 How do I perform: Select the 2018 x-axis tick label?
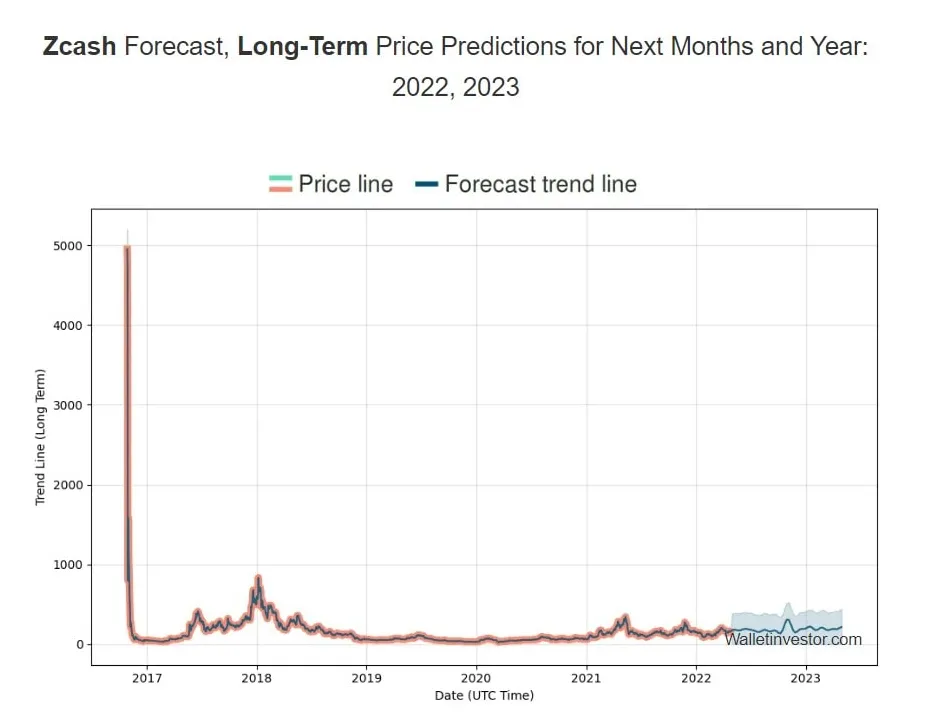click(257, 678)
